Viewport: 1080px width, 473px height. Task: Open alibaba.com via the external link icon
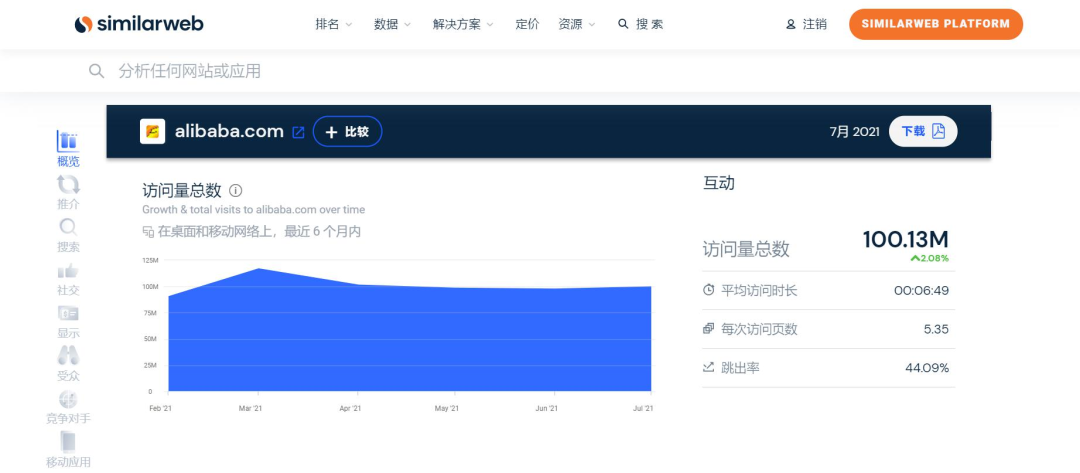[x=298, y=132]
